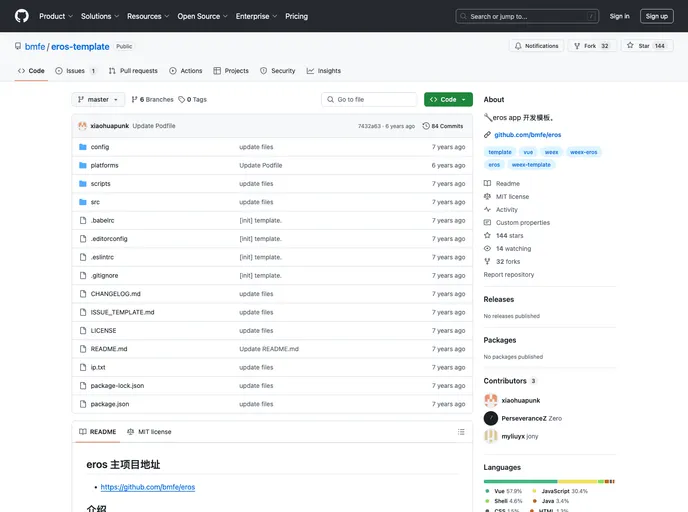Viewport: 688px width, 512px height.
Task: Open the notifications bell icon
Action: 518,46
